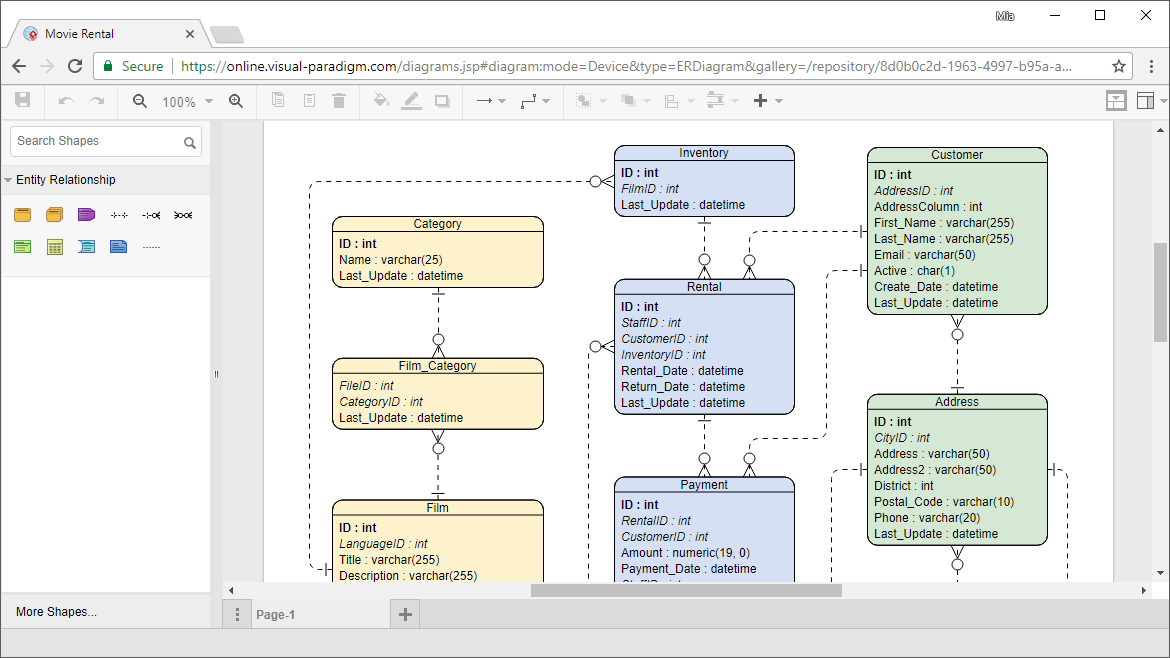Image resolution: width=1170 pixels, height=658 pixels.
Task: Click the Undo arrow icon
Action: (66, 101)
